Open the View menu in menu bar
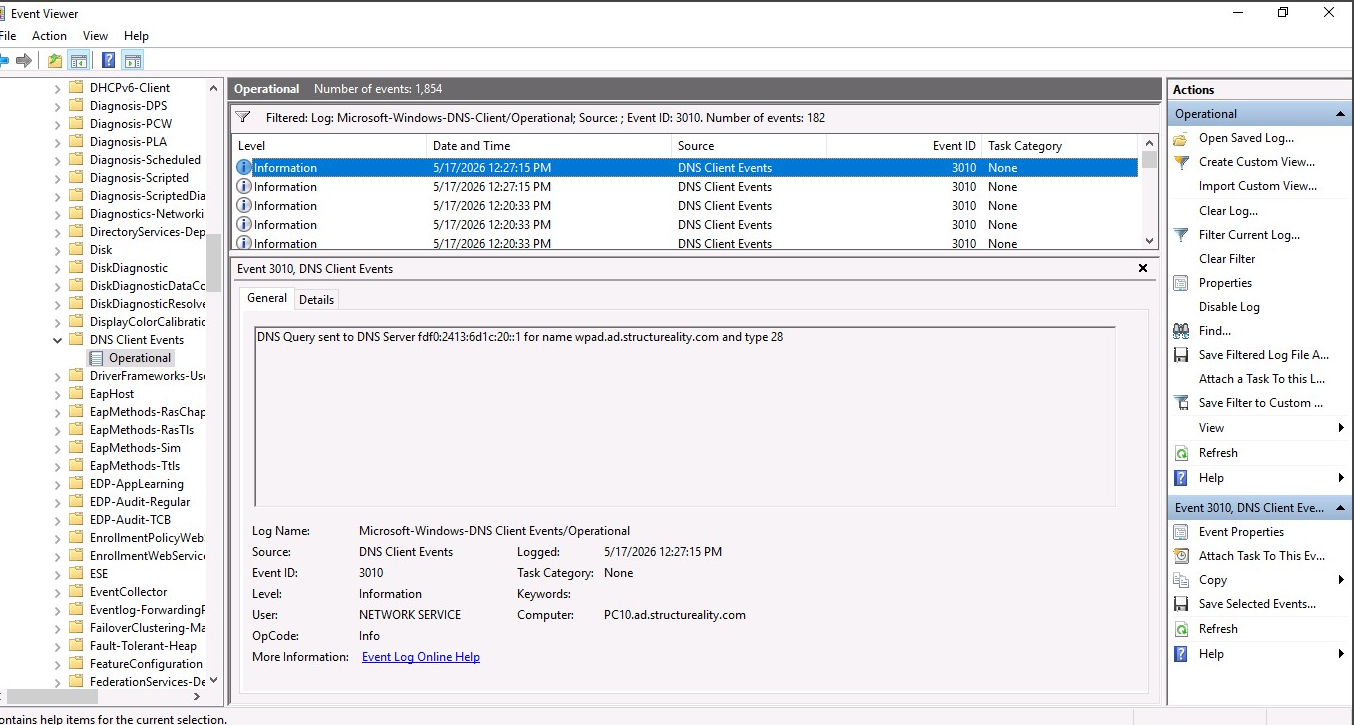The width and height of the screenshot is (1354, 725). (95, 36)
